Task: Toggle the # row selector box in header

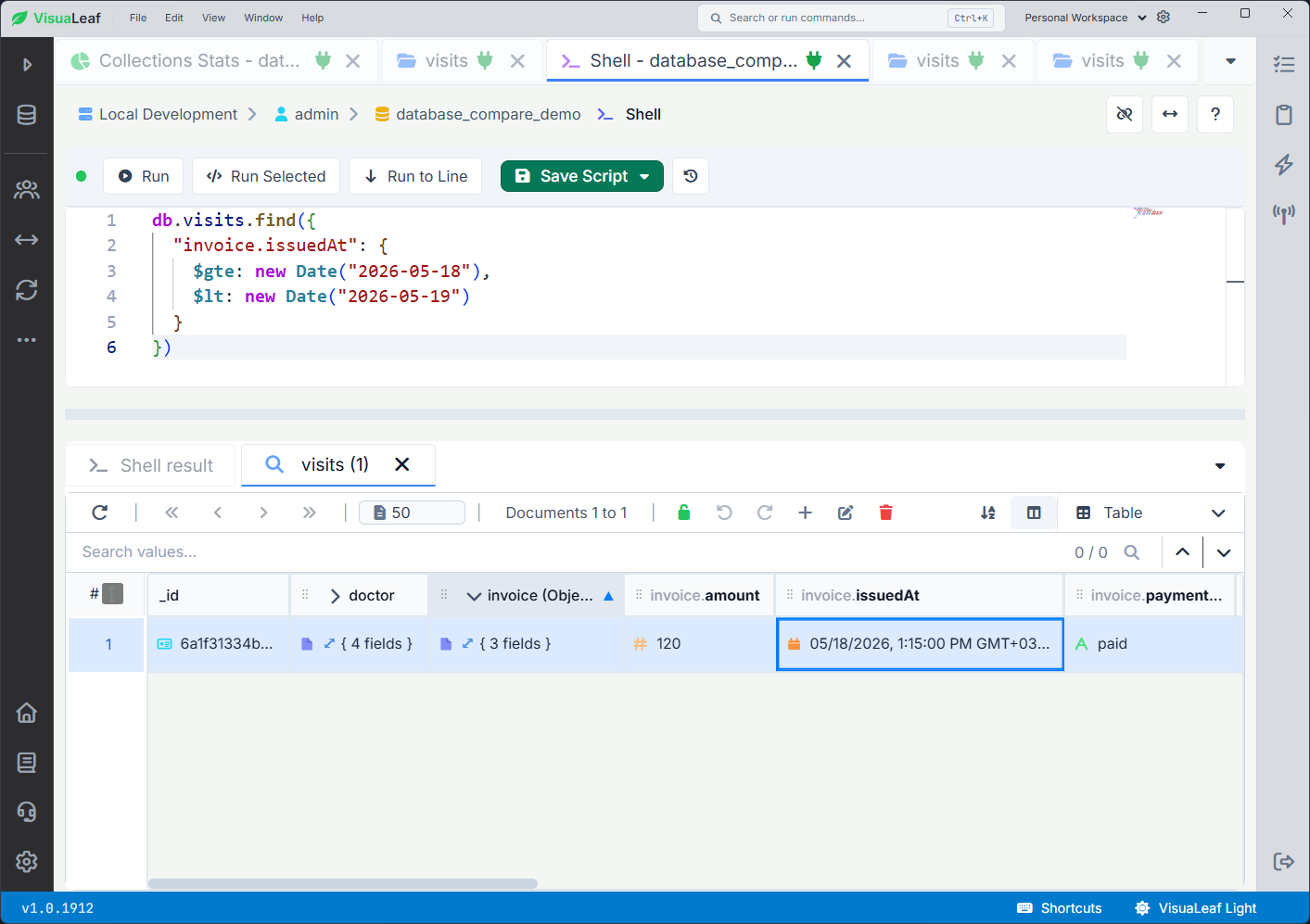Action: (112, 594)
